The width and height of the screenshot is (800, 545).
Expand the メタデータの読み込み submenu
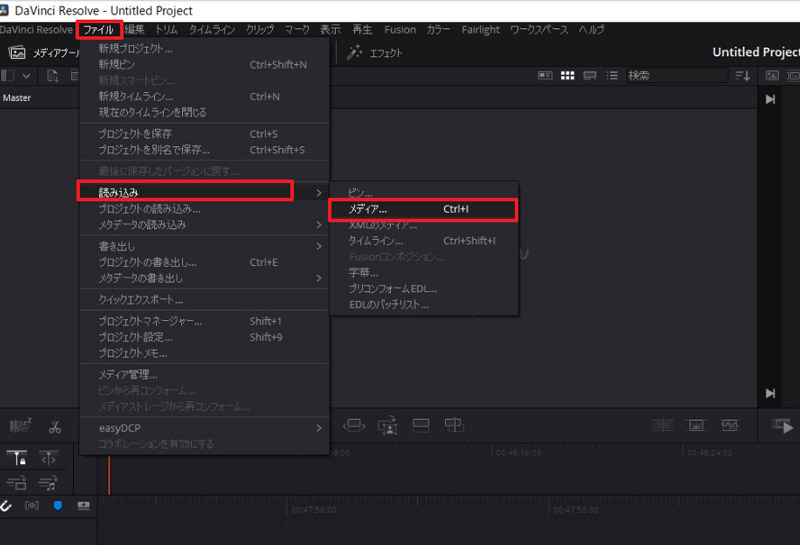[204, 225]
